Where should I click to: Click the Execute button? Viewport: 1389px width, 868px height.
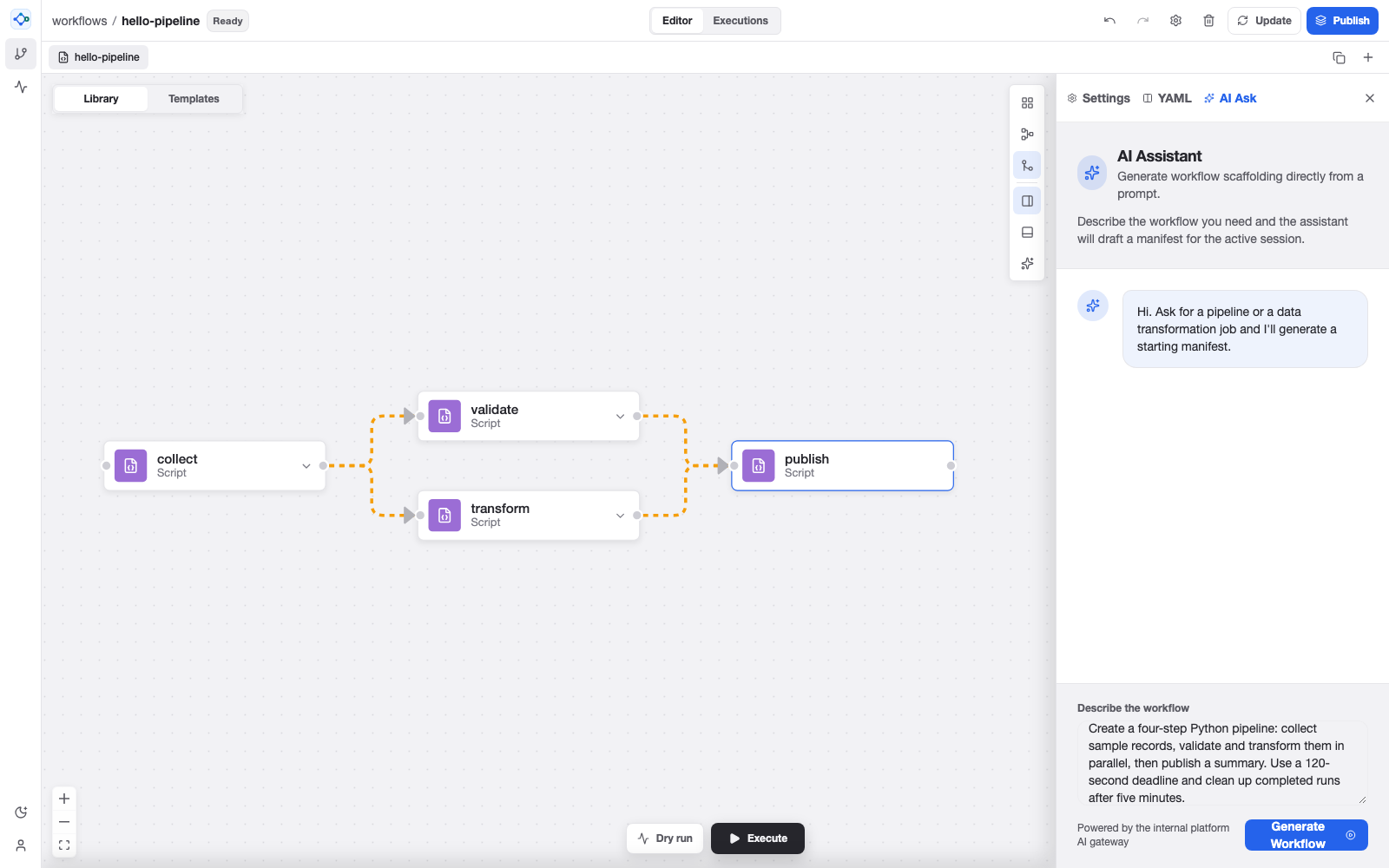coord(758,838)
